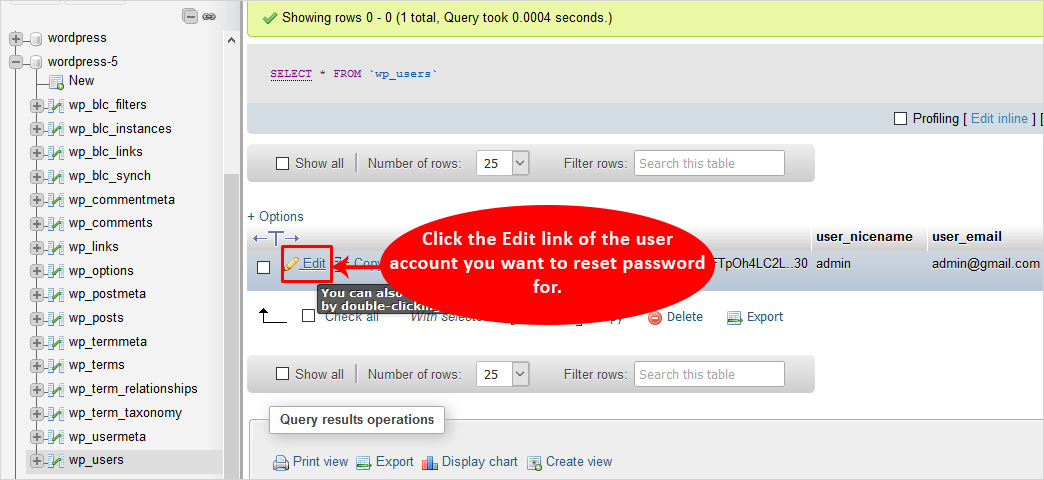Viewport: 1044px width, 480px height.
Task: Select wp_options table in the tree
Action: 100,271
